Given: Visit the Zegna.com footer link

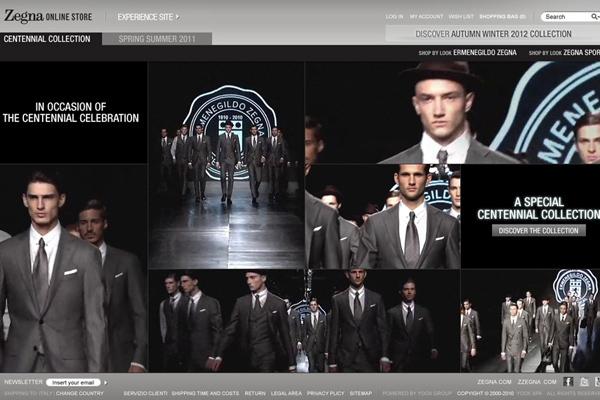Looking at the screenshot, I should (494, 382).
